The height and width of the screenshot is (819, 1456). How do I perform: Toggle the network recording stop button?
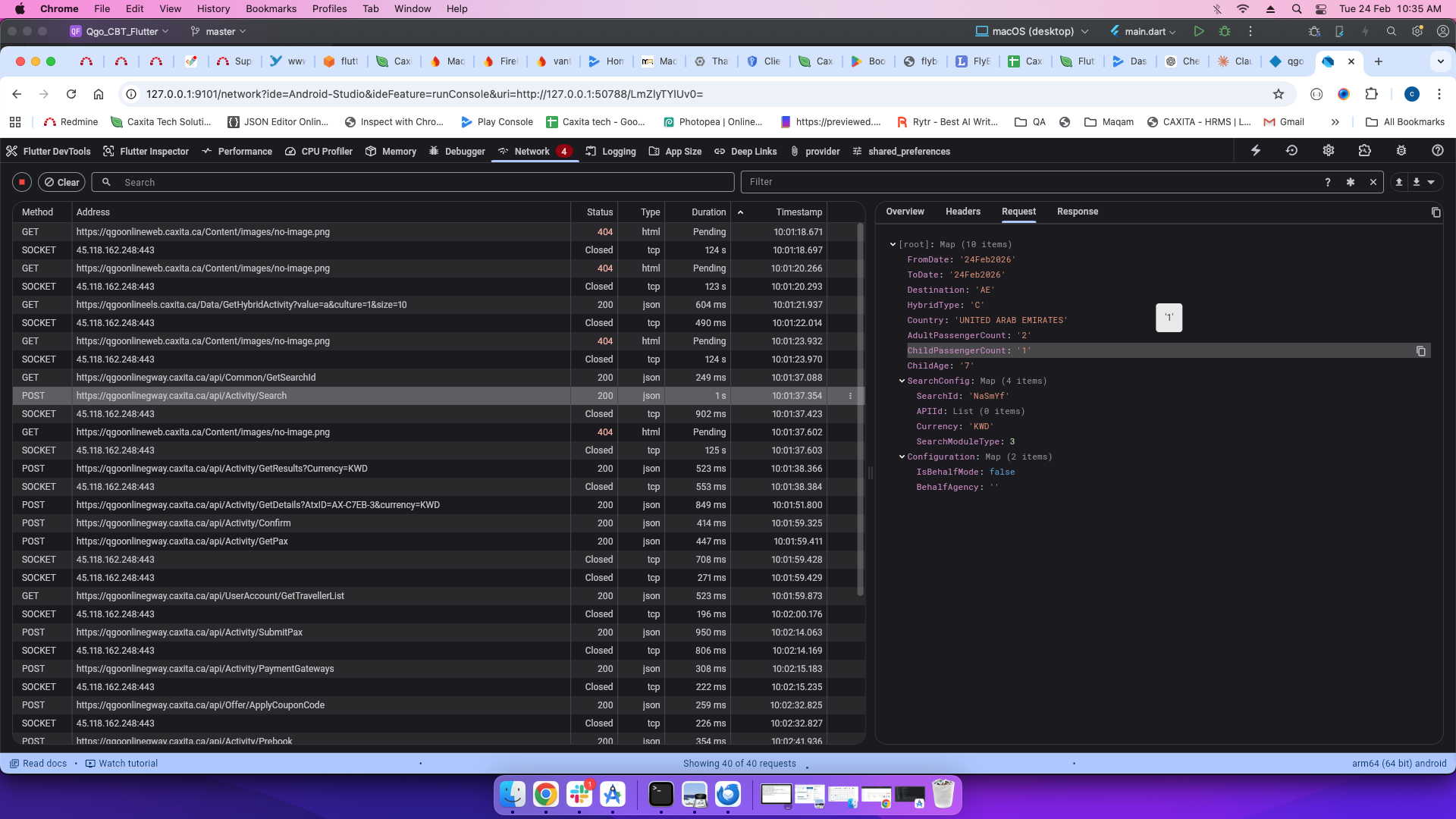click(x=22, y=182)
